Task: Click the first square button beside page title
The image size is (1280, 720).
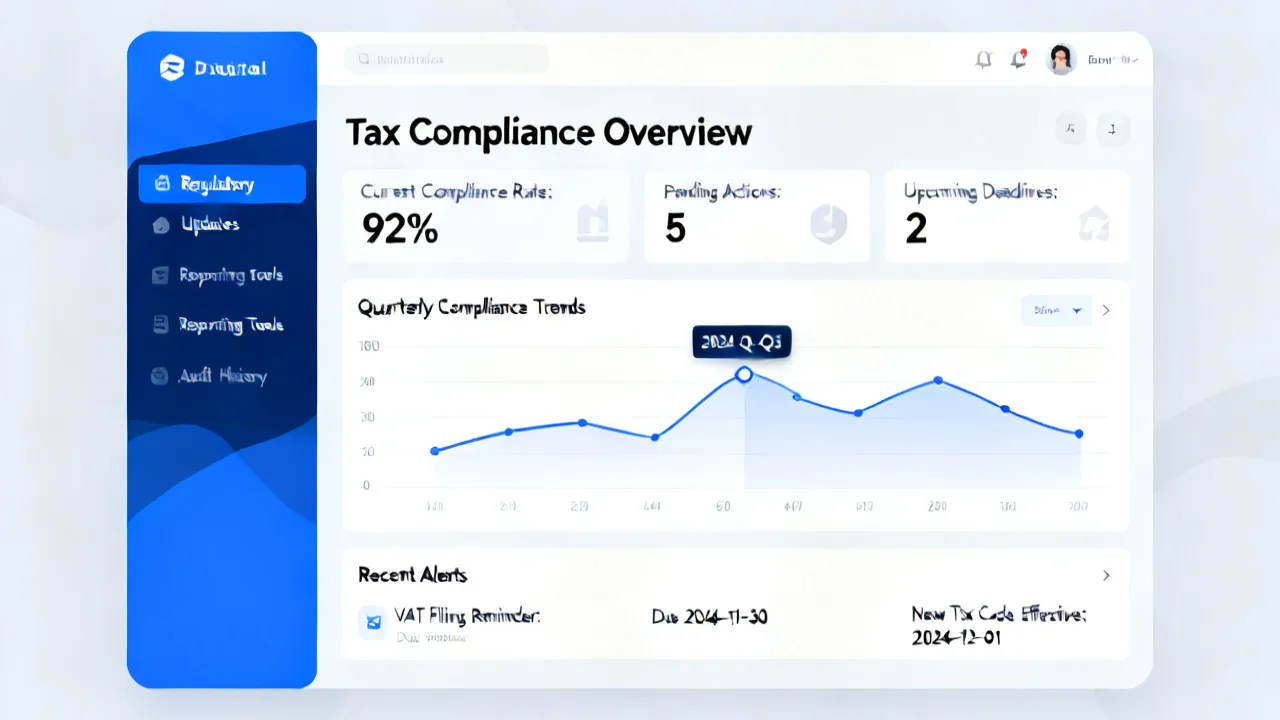Action: (x=1071, y=128)
